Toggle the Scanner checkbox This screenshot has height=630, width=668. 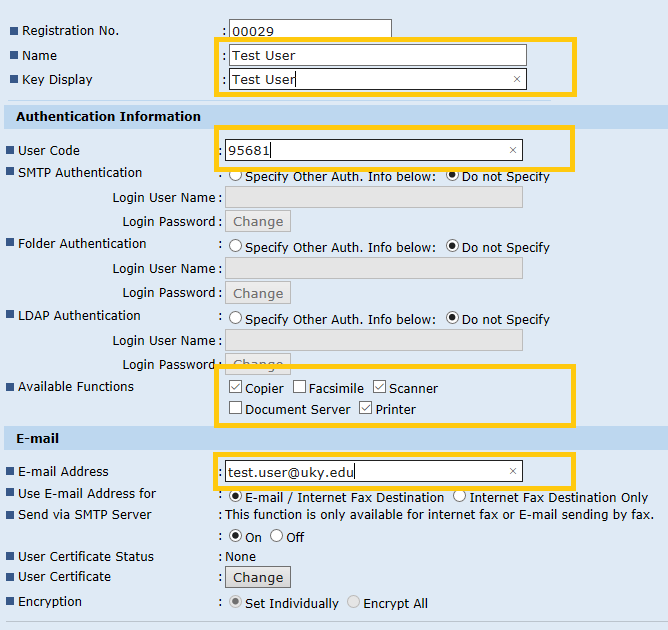click(379, 387)
